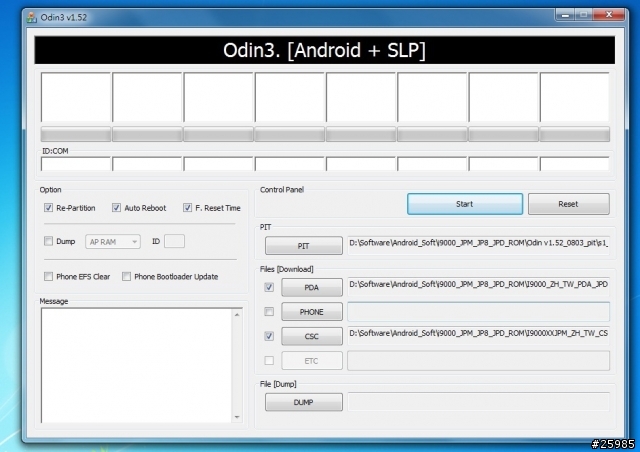This screenshot has height=452, width=640.
Task: Enable Phone EFS Clear option
Action: coord(48,276)
